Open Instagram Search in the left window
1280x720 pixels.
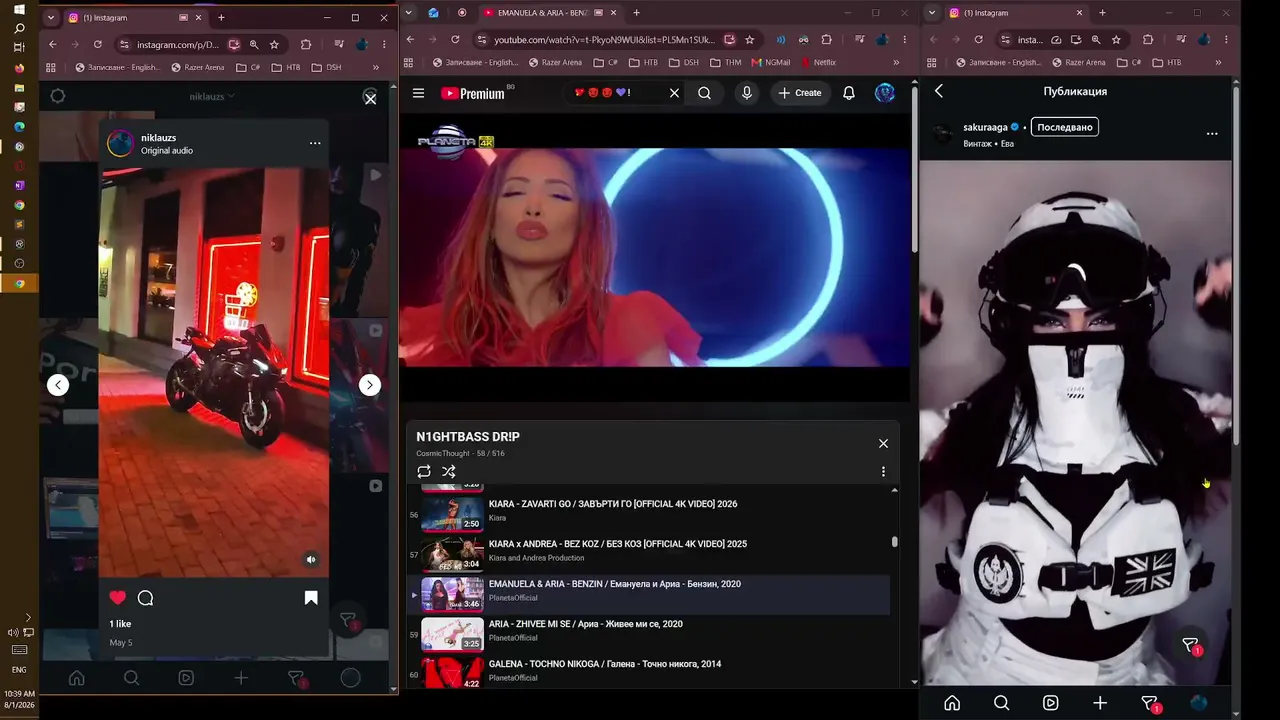point(131,678)
